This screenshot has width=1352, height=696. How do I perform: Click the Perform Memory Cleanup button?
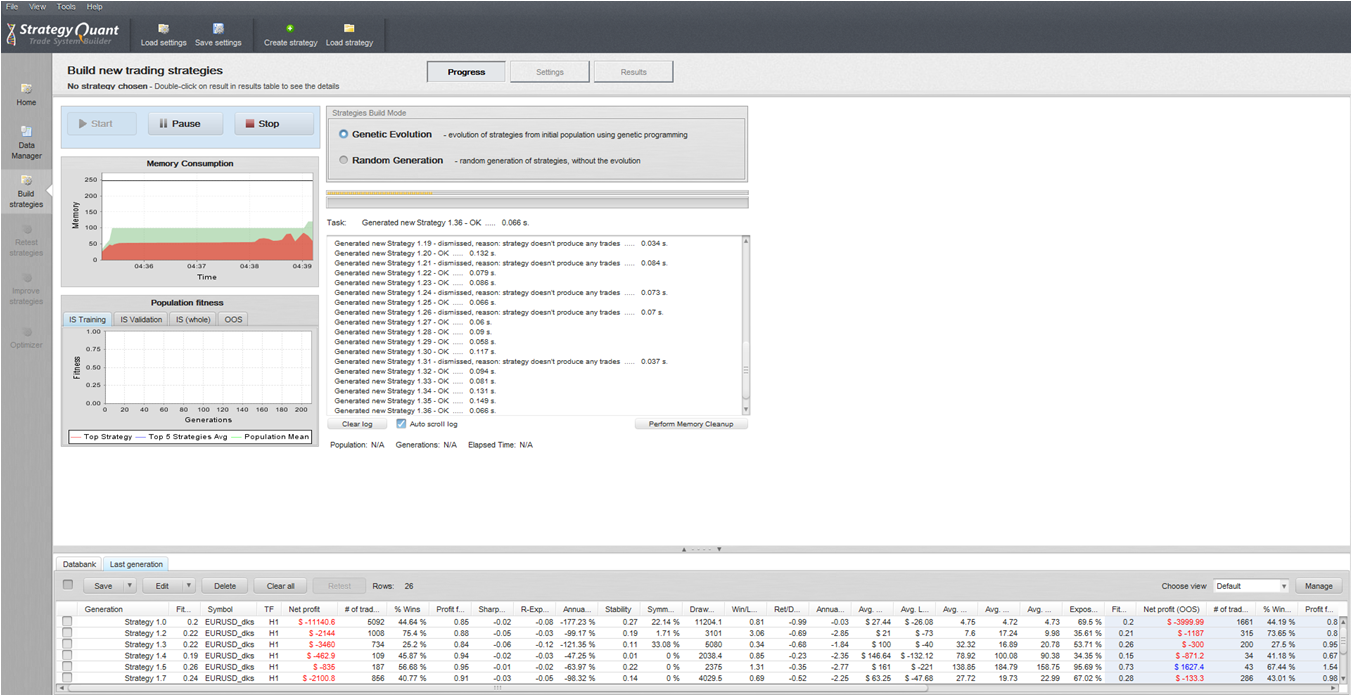(691, 424)
